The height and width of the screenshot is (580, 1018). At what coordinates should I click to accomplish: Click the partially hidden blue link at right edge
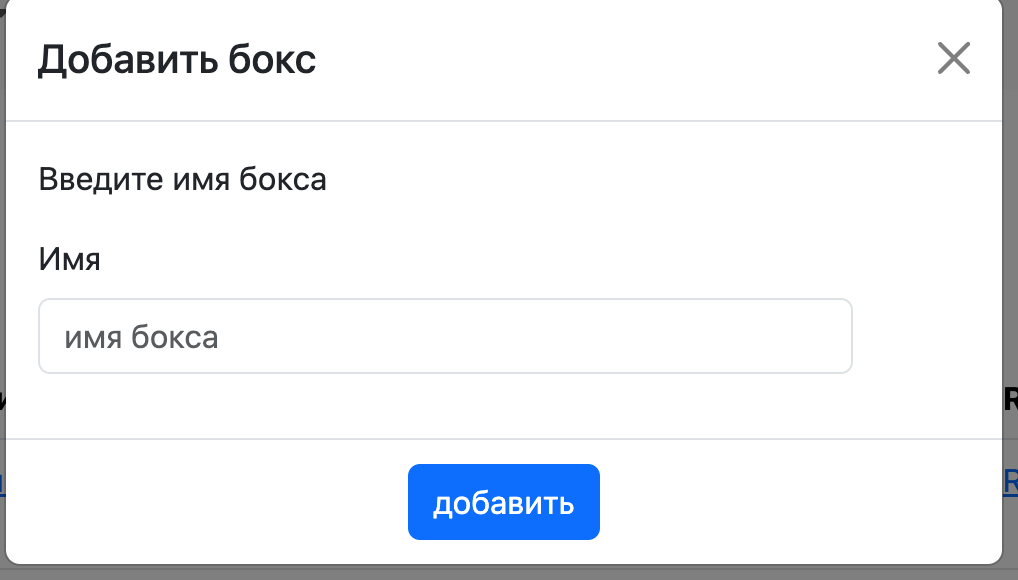pos(1011,481)
